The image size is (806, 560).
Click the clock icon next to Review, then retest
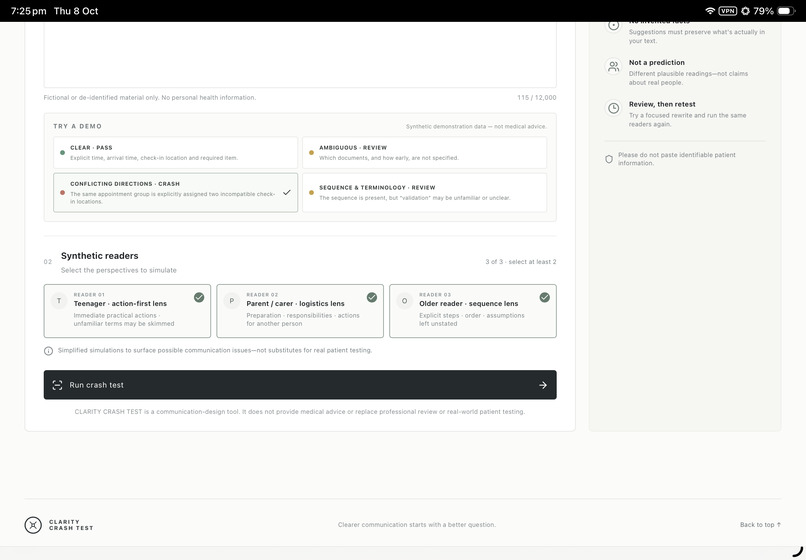tap(613, 109)
